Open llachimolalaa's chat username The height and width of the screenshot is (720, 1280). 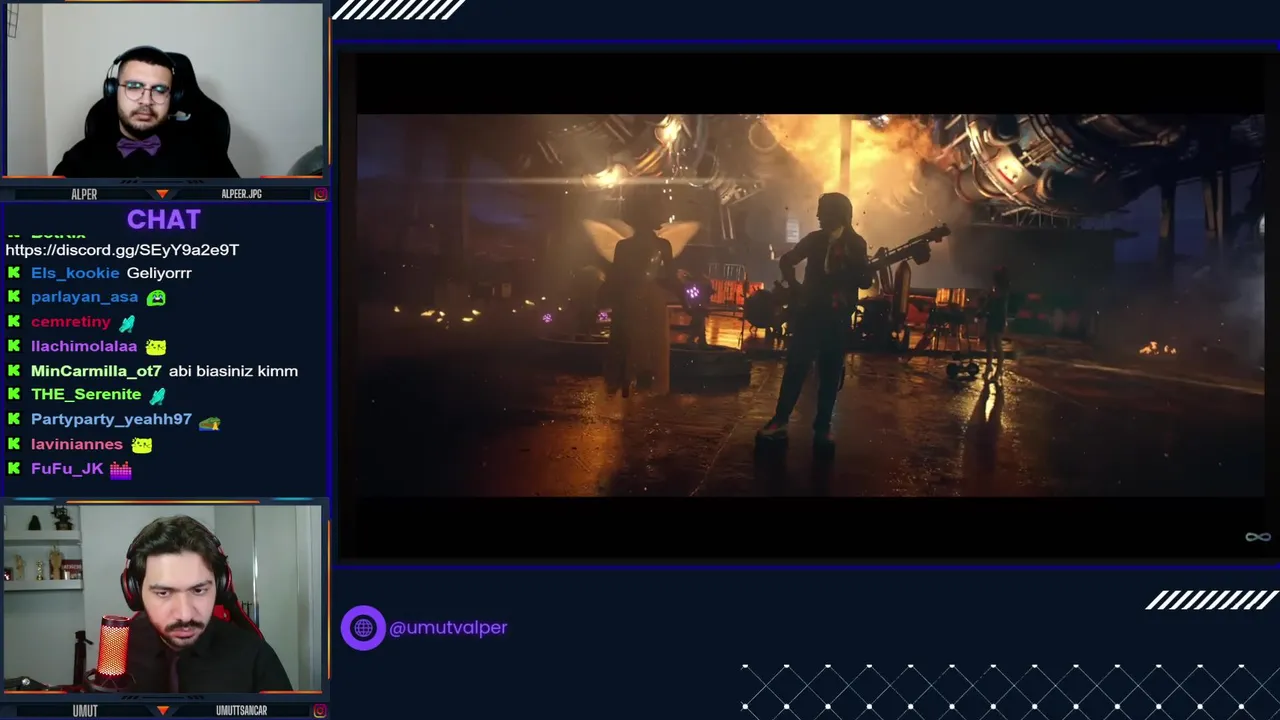(x=84, y=346)
